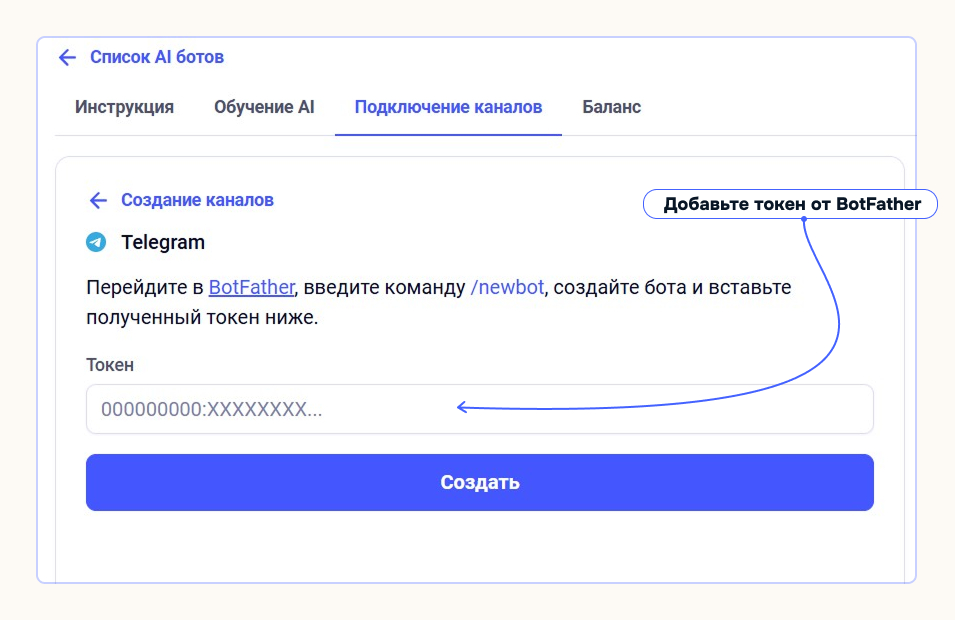Follow the BotFather hyperlink
955x620 pixels.
coord(251,288)
